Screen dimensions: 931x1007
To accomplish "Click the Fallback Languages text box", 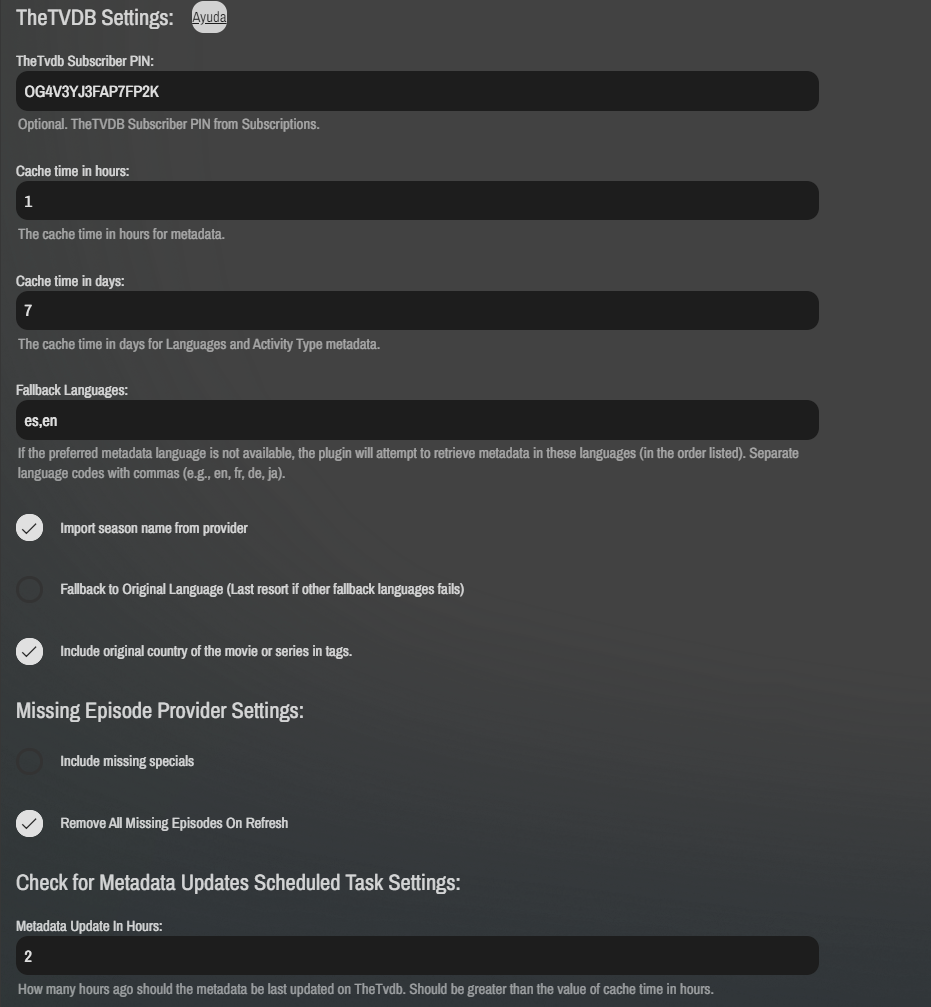I will (x=417, y=421).
